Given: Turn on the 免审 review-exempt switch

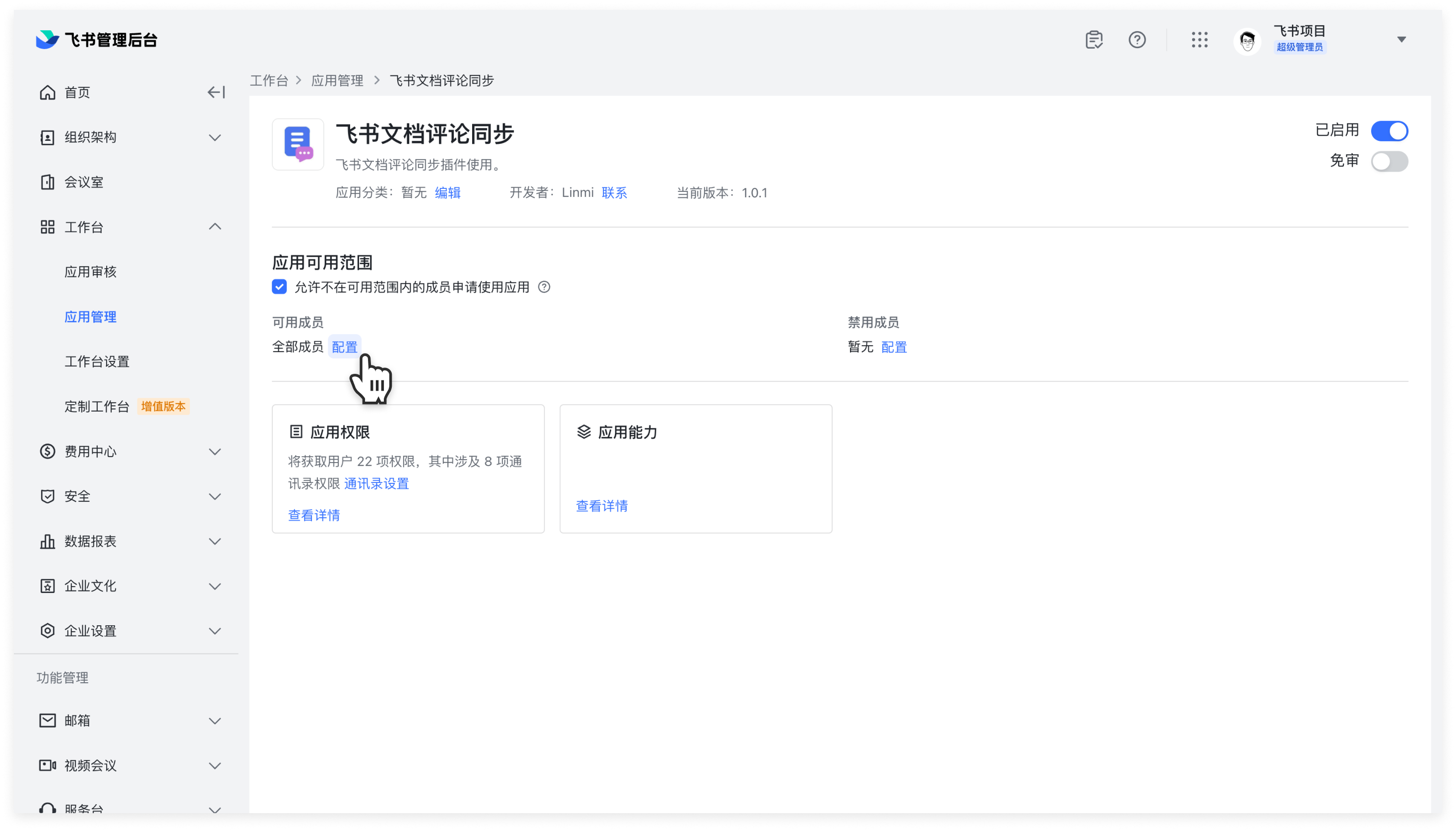Looking at the screenshot, I should (1389, 161).
